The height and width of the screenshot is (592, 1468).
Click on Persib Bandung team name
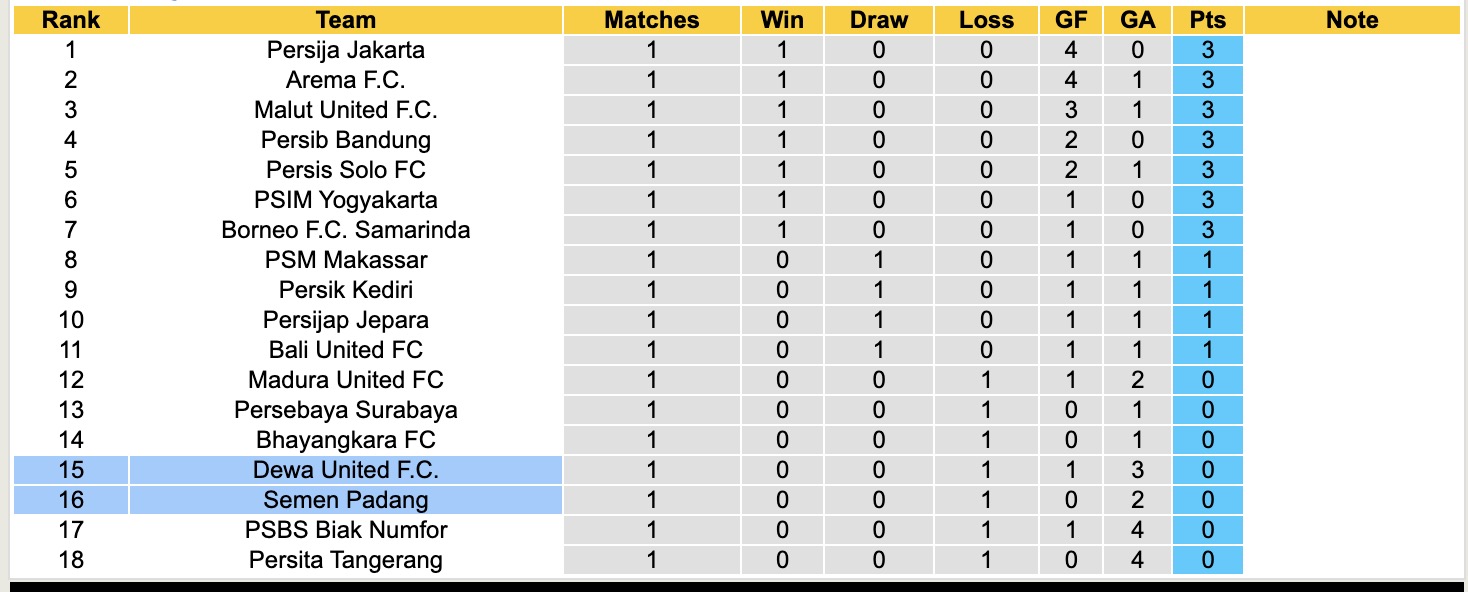click(345, 140)
